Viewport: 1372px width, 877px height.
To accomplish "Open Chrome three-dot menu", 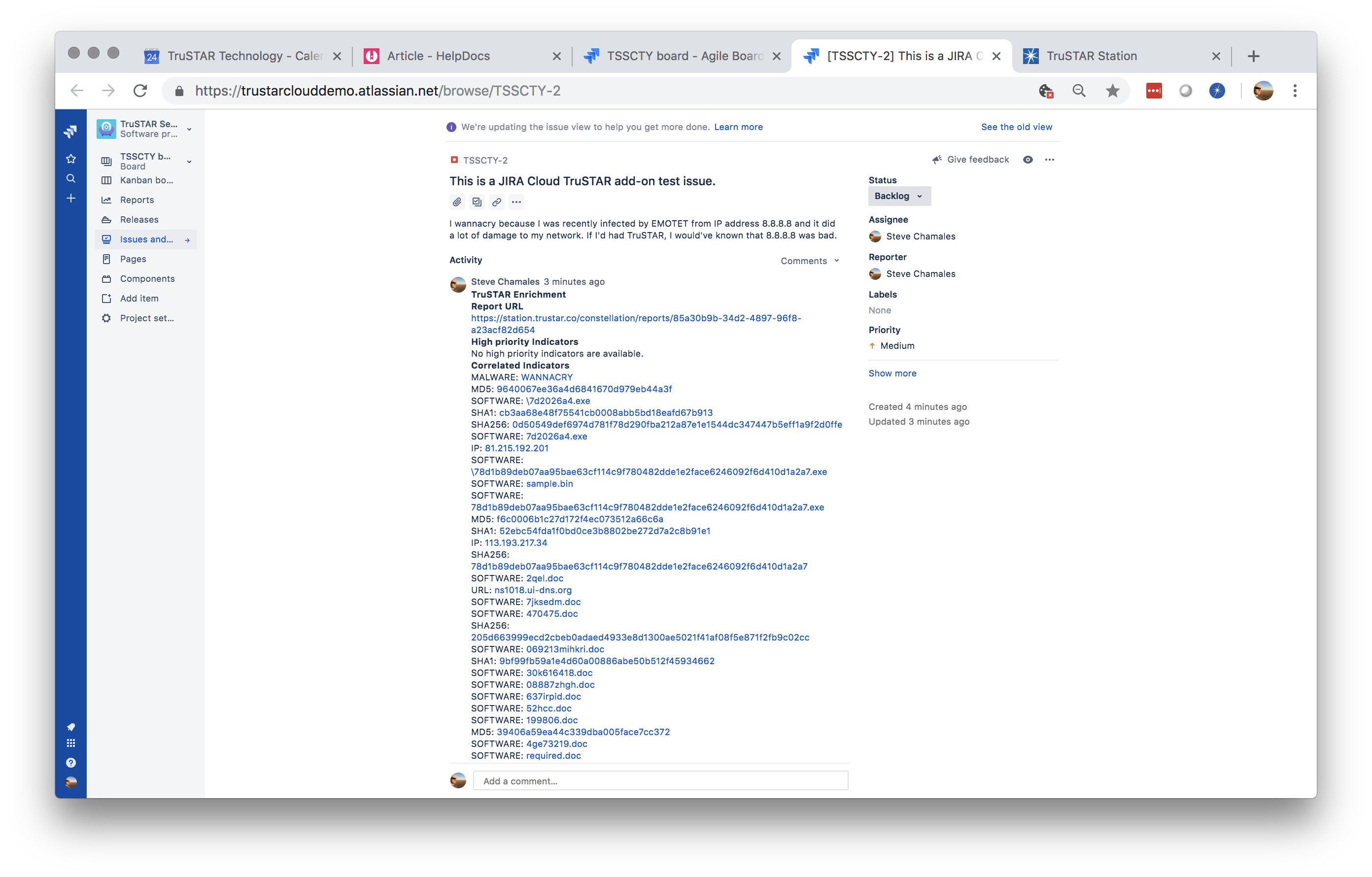I will tap(1295, 91).
